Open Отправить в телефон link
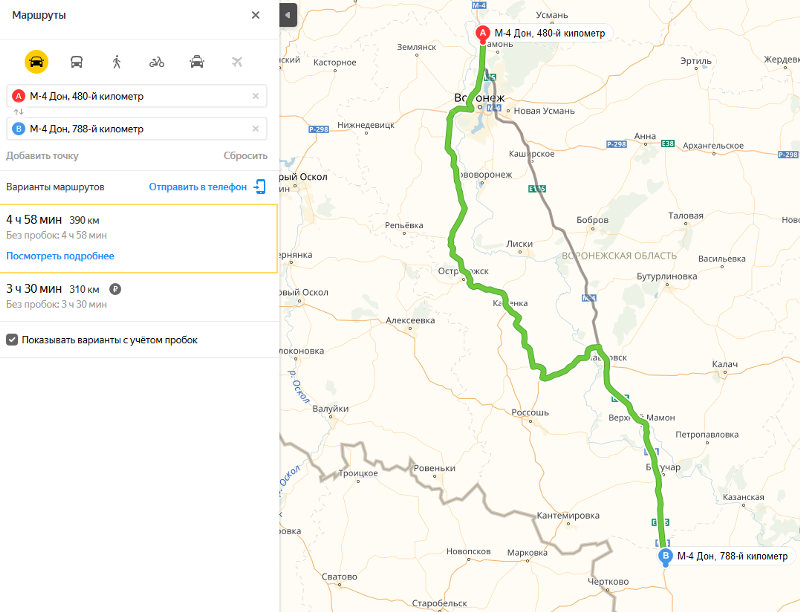This screenshot has width=800, height=612. click(198, 187)
